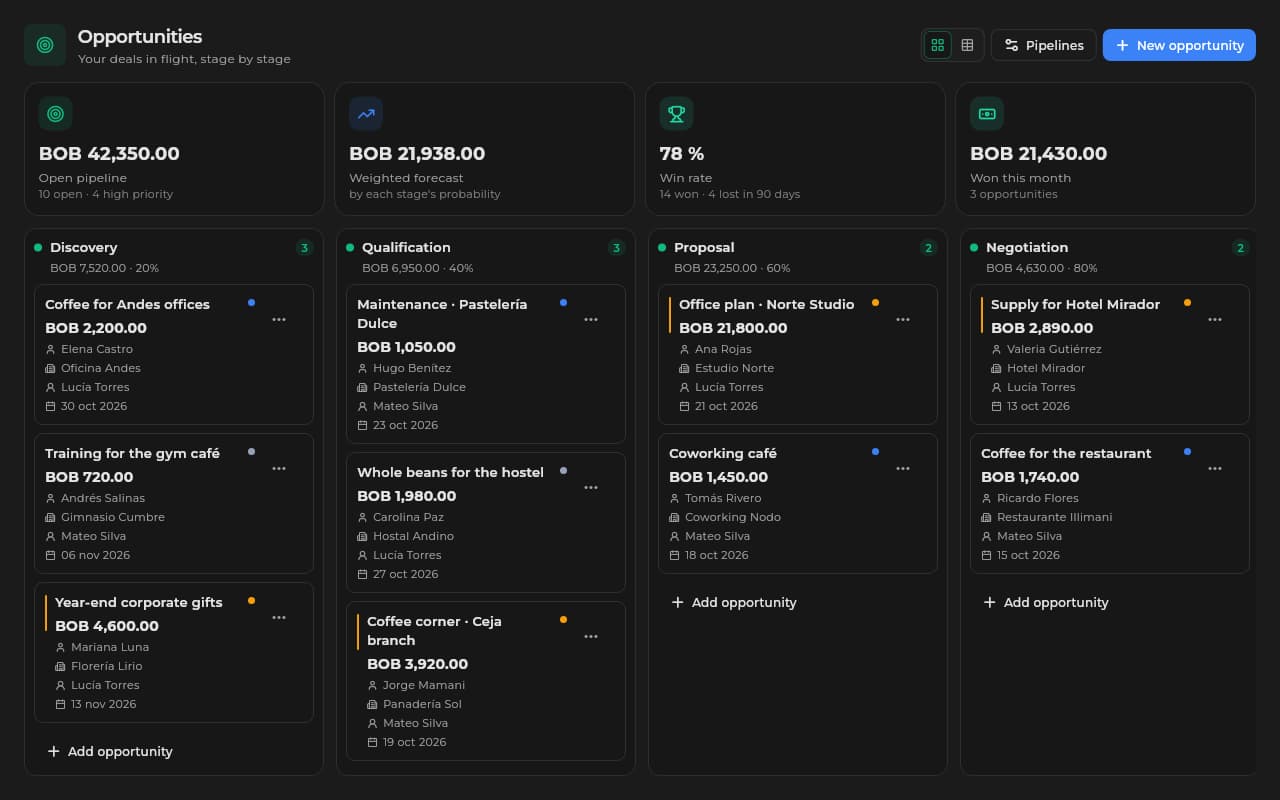Click the company icon beside Gimnasio Cumbre
1280x800 pixels.
(50, 517)
